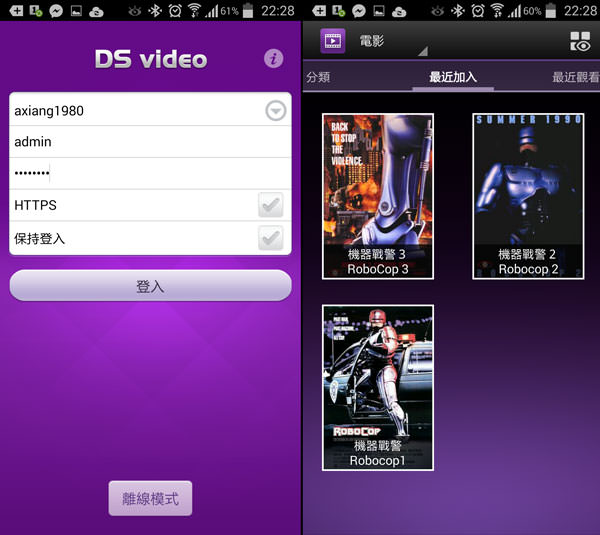The width and height of the screenshot is (600, 535).
Task: Tap alarm icon in left status bar
Action: [175, 11]
